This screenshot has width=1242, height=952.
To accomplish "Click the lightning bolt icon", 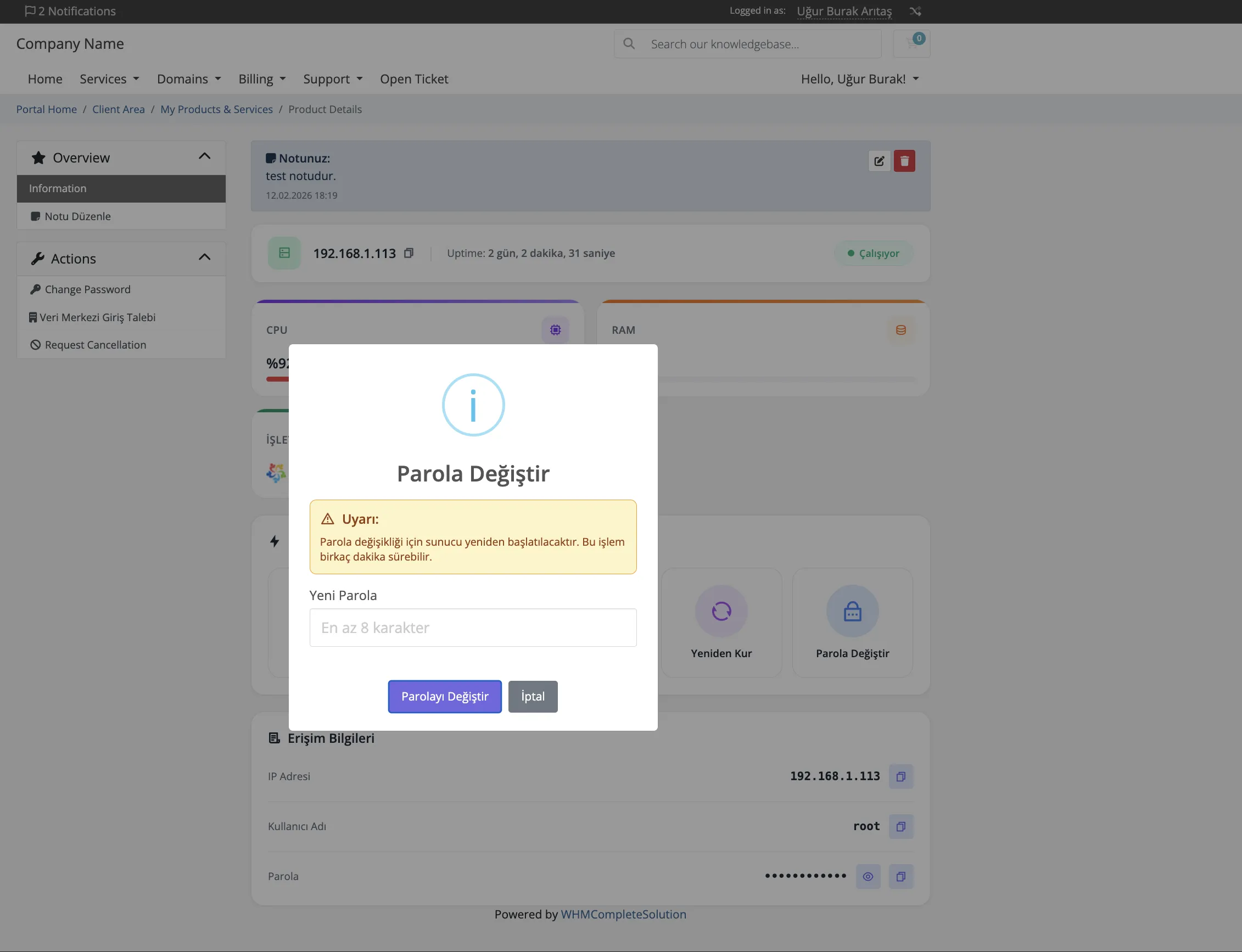I will click(275, 541).
